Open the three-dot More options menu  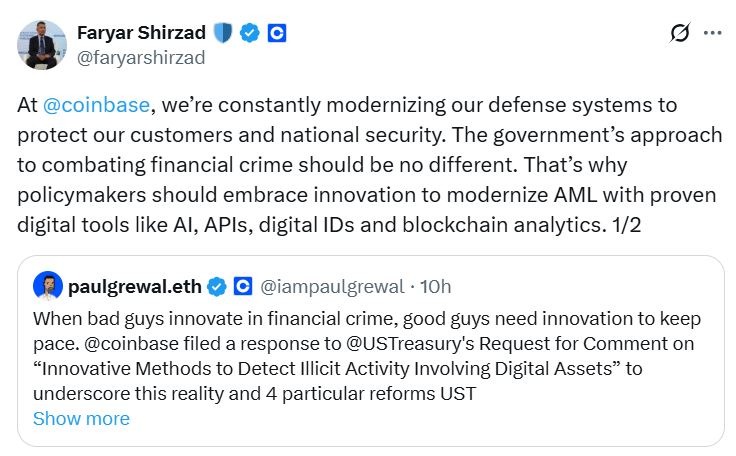(712, 33)
